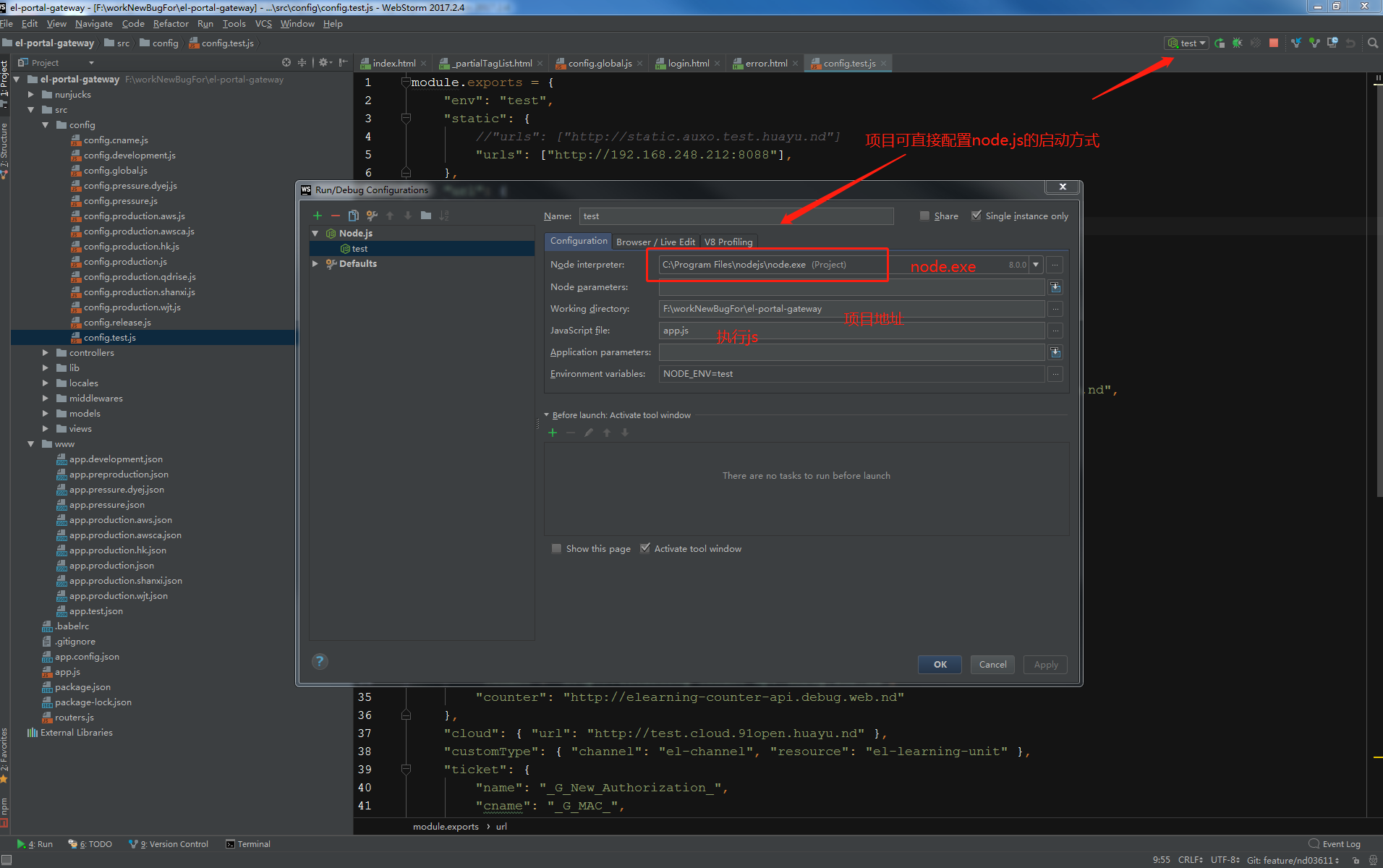Image resolution: width=1383 pixels, height=868 pixels.
Task: Add a new run configuration with plus icon
Action: 318,216
